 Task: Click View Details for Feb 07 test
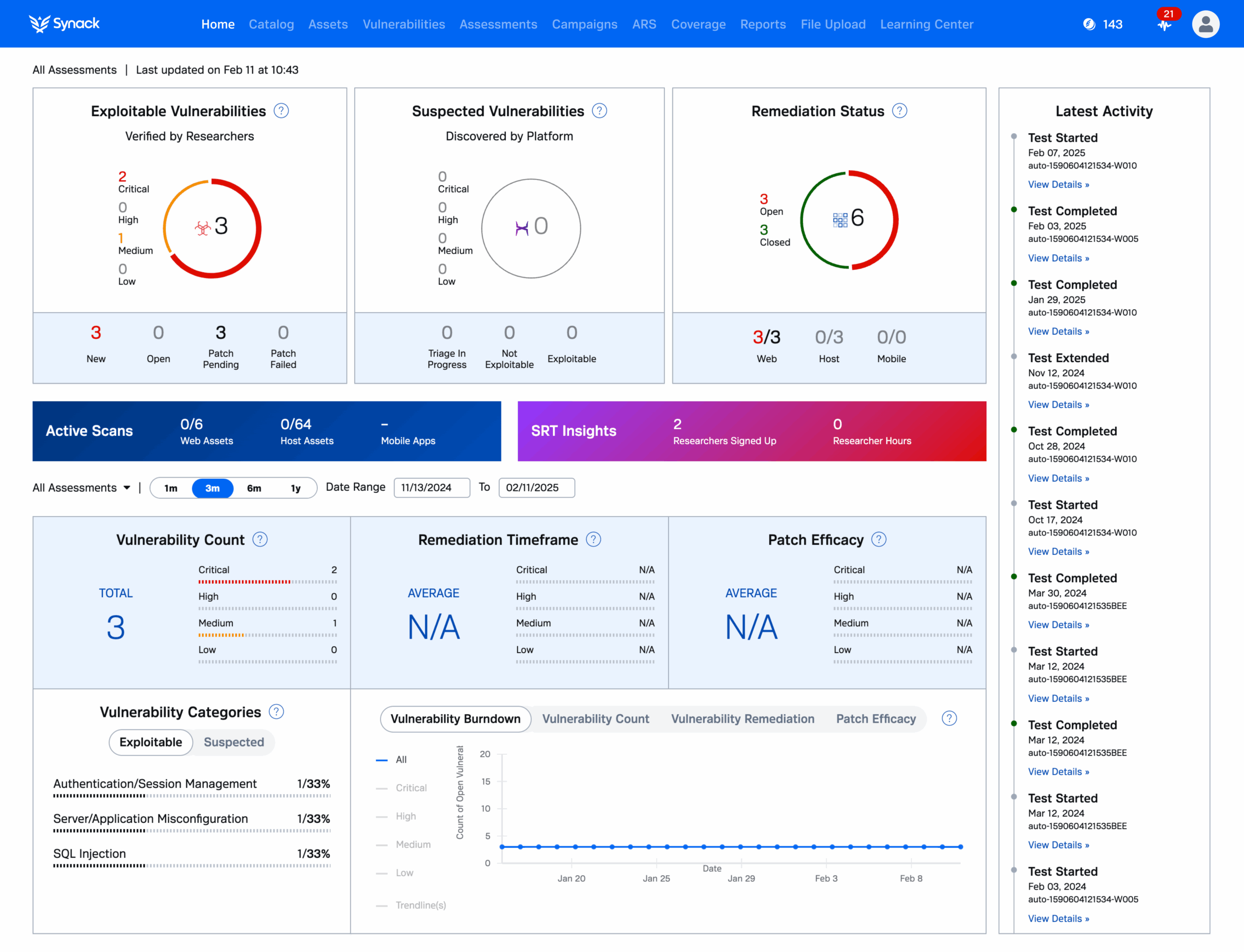[1057, 185]
